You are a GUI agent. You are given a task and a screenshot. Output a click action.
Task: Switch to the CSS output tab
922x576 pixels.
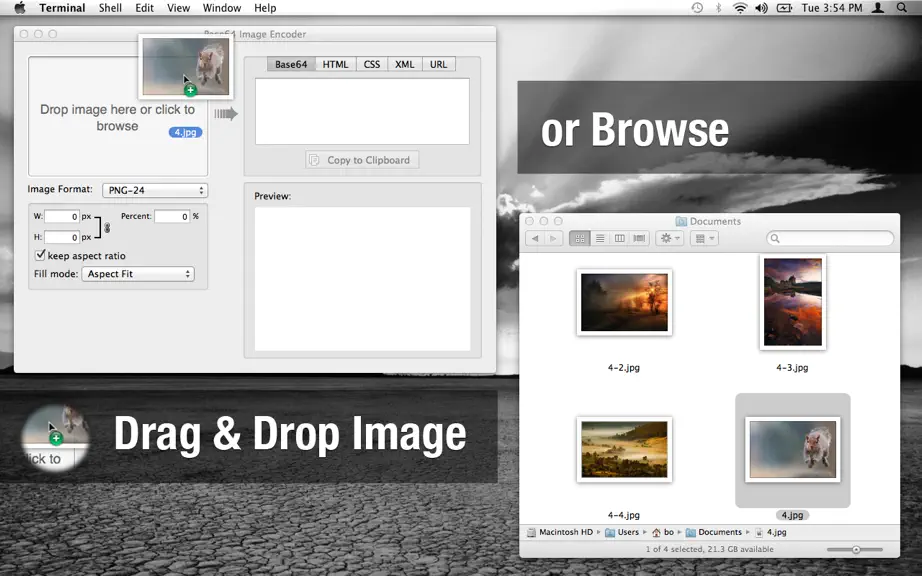[372, 64]
